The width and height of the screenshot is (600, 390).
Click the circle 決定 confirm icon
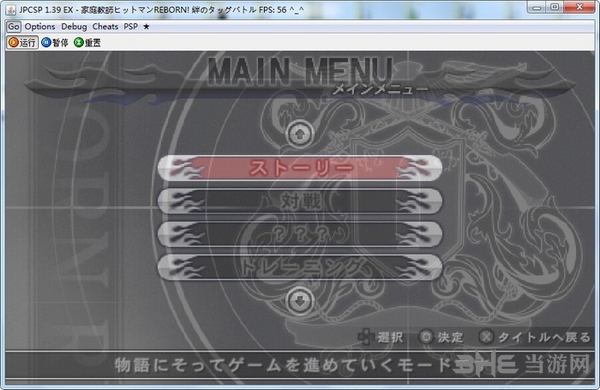[x=426, y=337]
